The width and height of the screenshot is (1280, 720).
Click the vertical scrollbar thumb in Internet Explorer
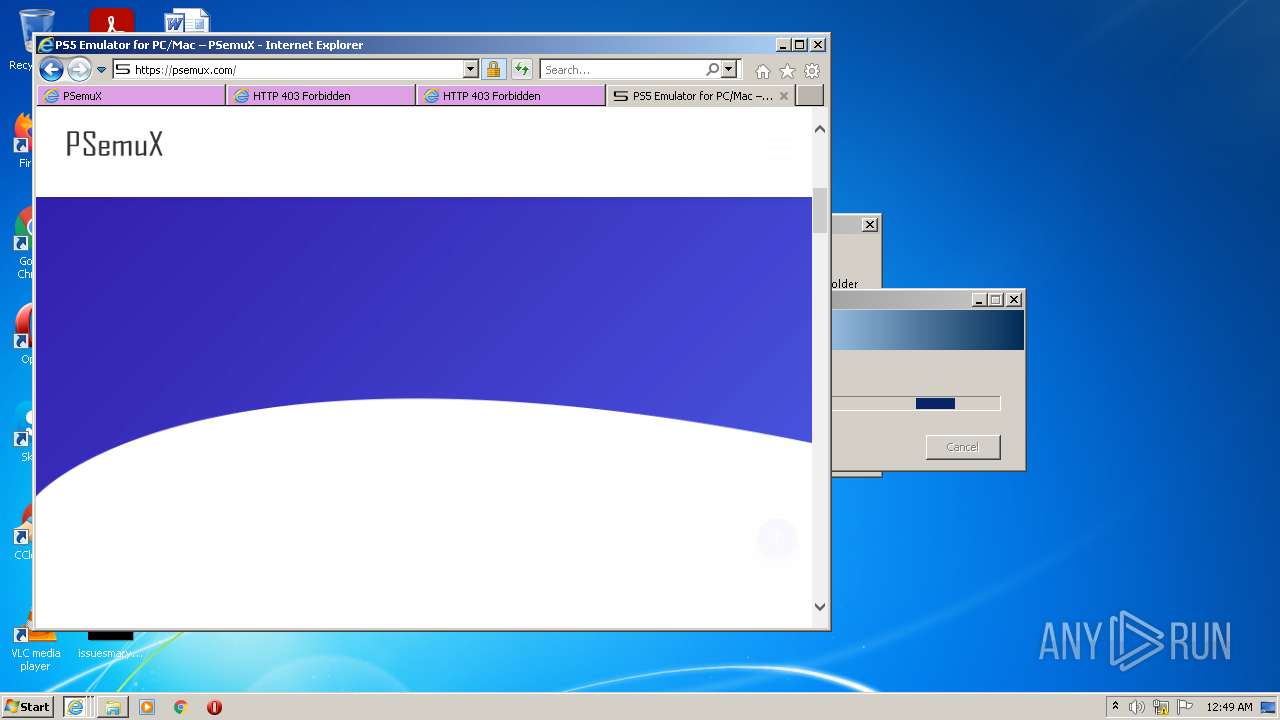[820, 210]
